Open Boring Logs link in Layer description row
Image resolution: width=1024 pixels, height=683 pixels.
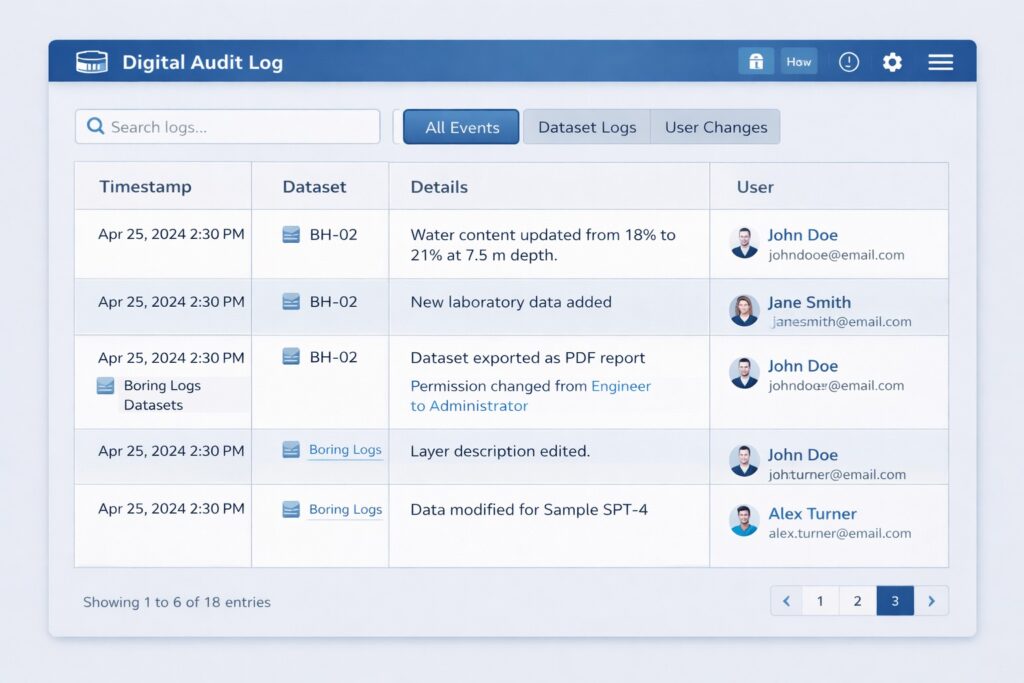point(345,450)
